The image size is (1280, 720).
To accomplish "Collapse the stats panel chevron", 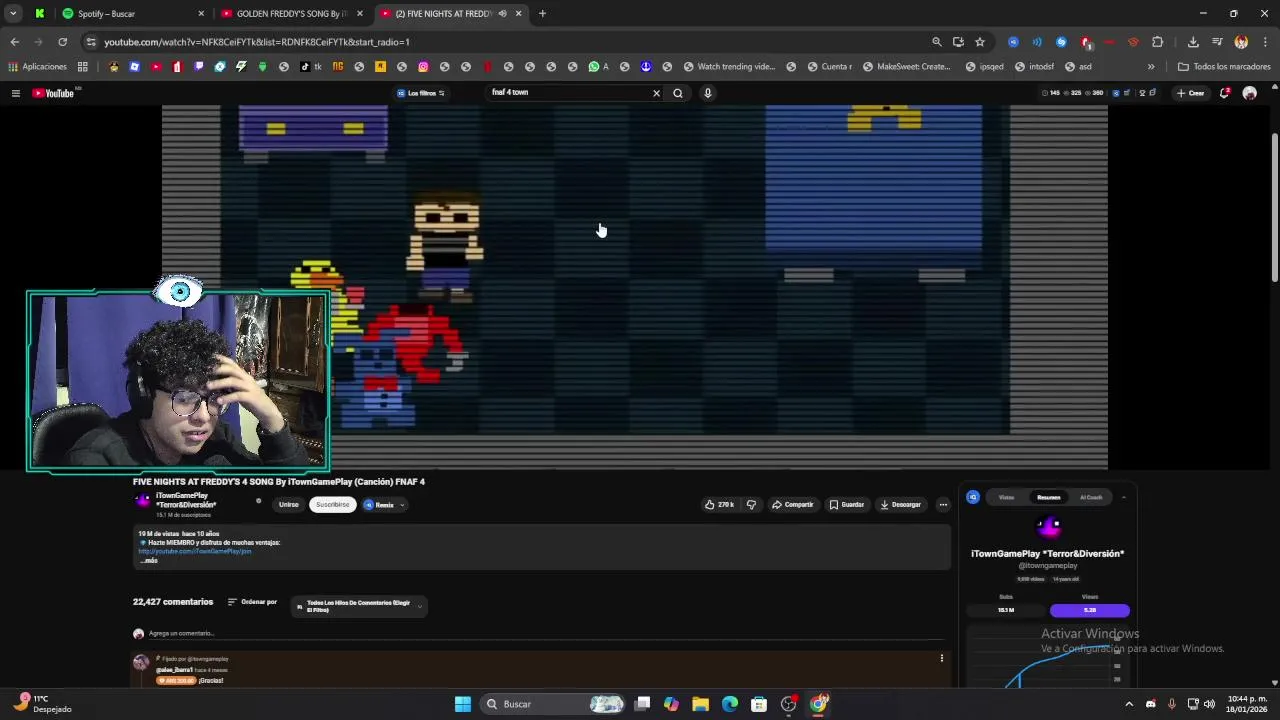I will pyautogui.click(x=1123, y=497).
